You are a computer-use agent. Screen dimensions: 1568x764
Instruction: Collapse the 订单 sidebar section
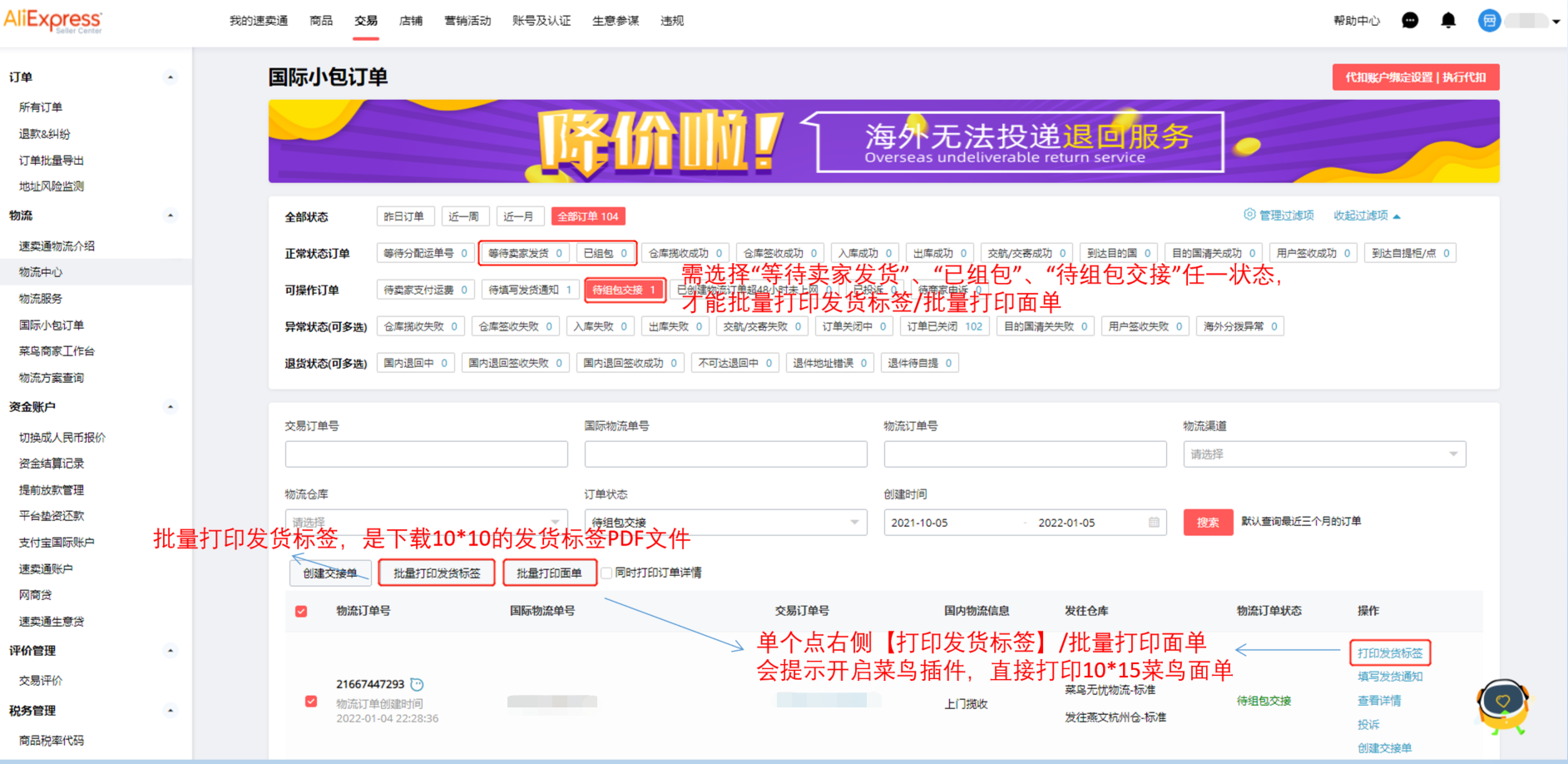[171, 77]
